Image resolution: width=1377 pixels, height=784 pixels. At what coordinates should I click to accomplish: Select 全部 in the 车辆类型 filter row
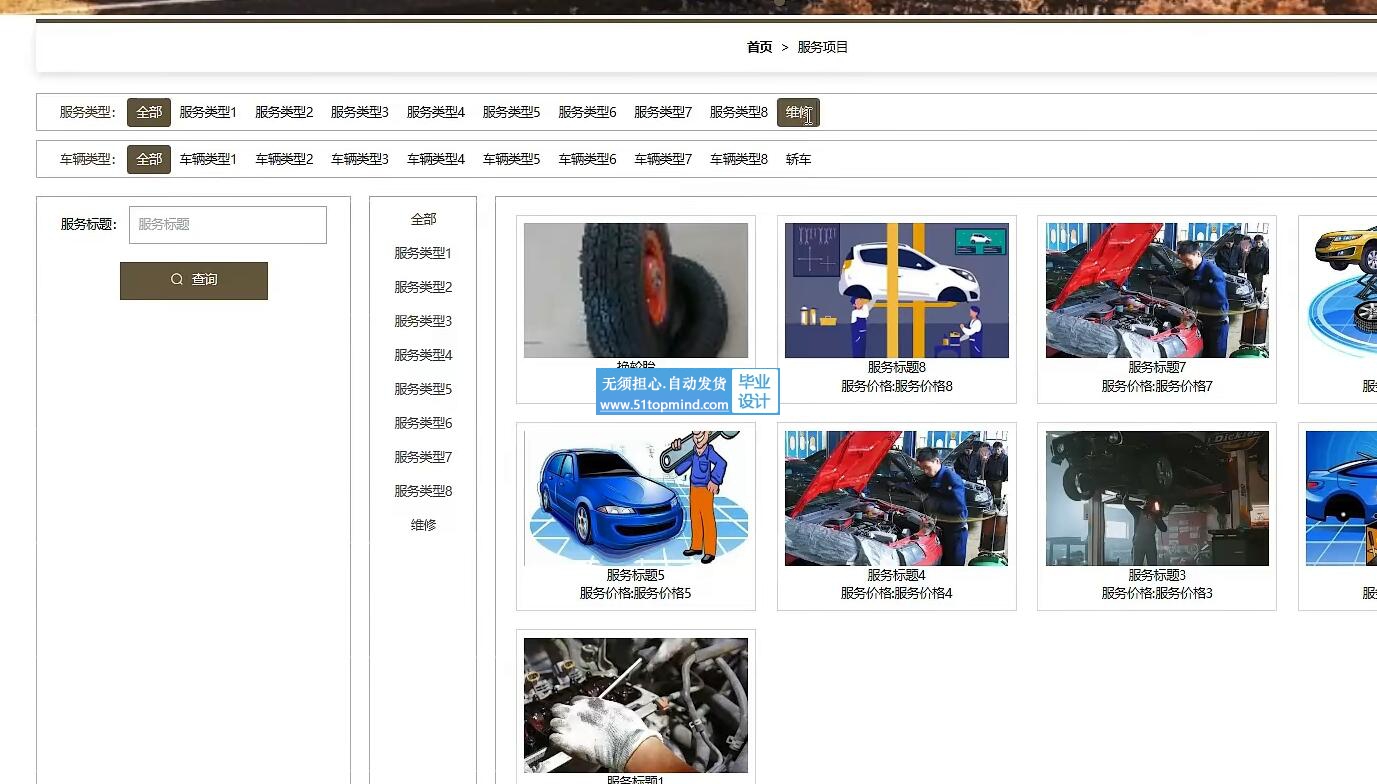click(x=149, y=159)
